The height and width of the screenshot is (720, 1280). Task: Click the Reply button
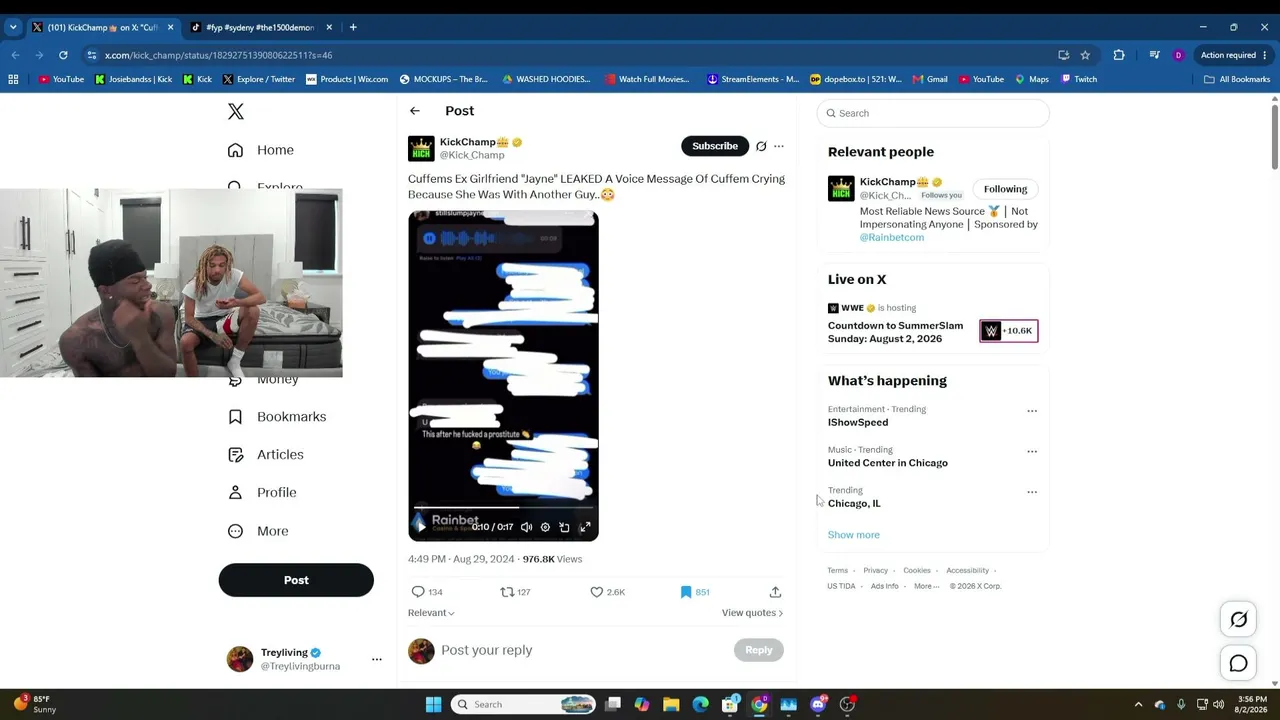[759, 650]
